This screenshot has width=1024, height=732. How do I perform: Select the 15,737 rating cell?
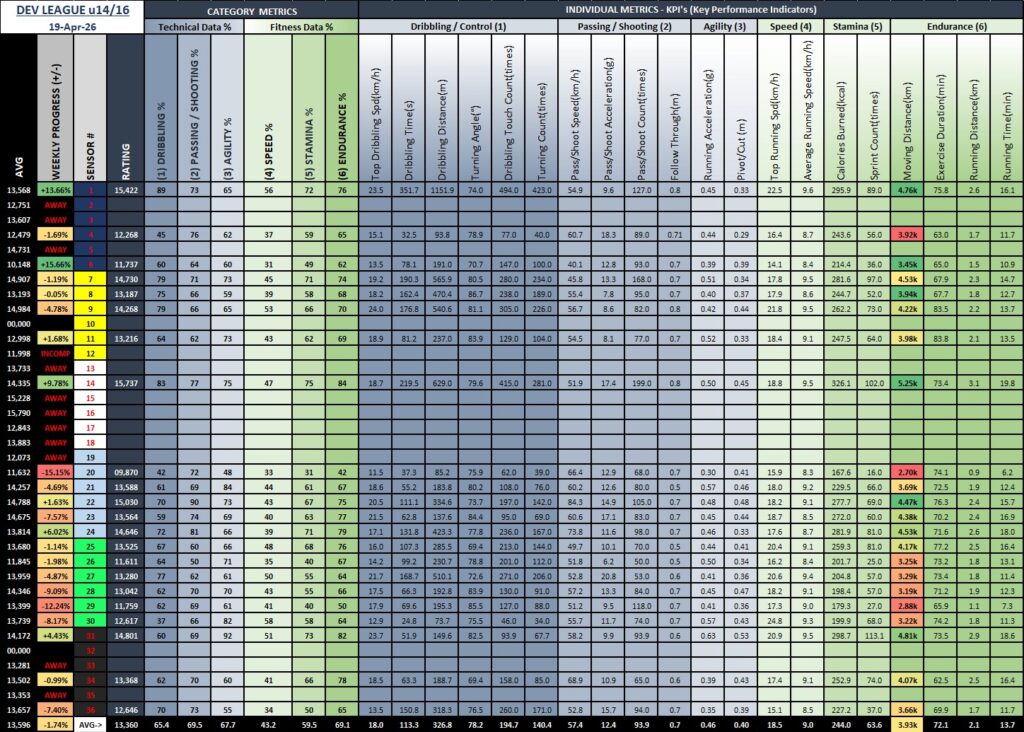pyautogui.click(x=125, y=383)
